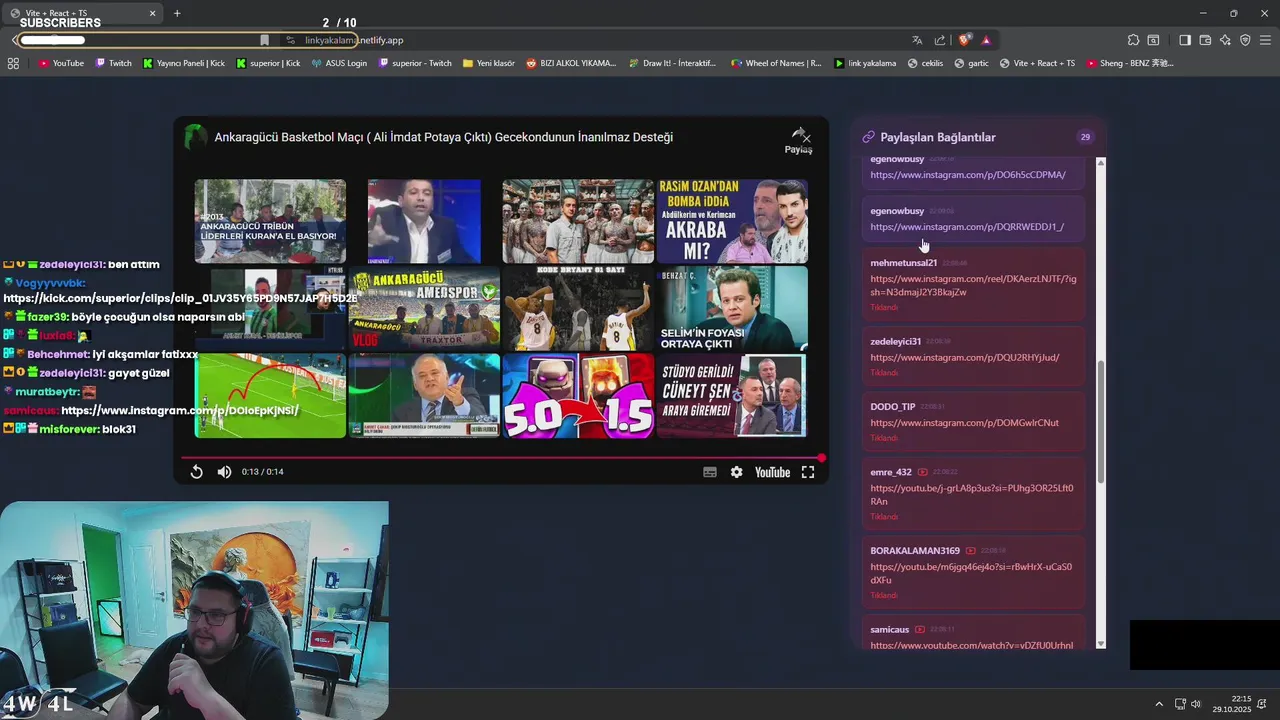Open the Ankaragücü Basketbol Maçı video title
Viewport: 1280px width, 720px height.
click(443, 137)
